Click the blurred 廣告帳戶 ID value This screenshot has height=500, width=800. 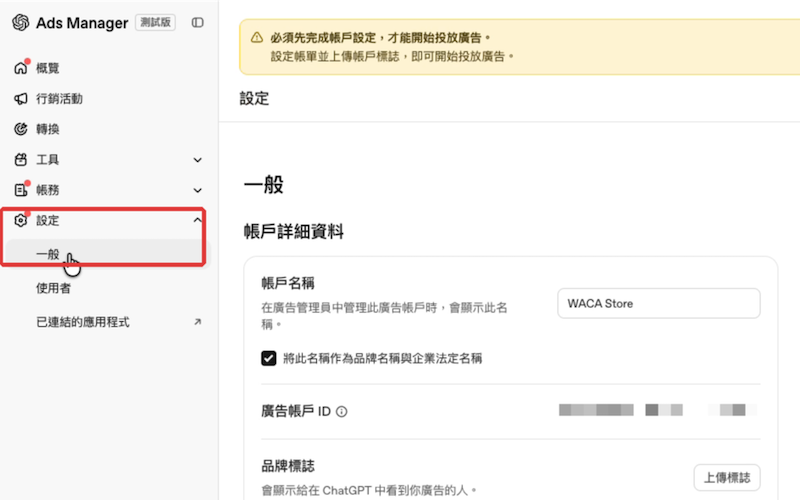(658, 410)
